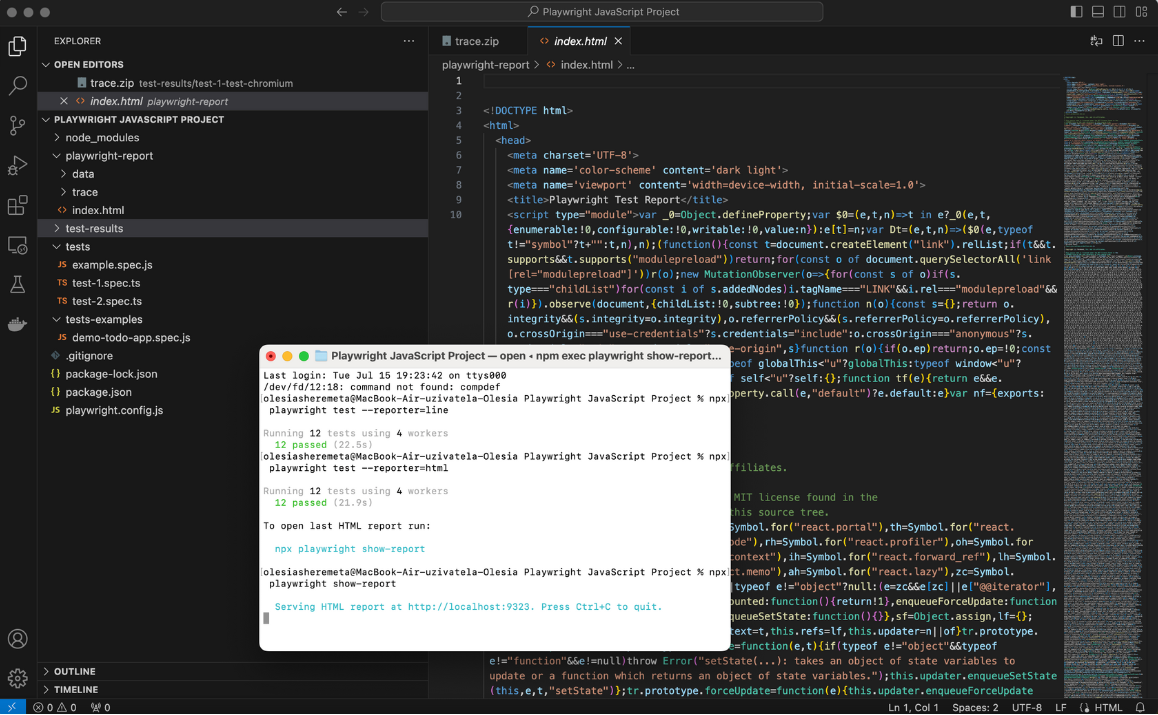Screen dimensions: 1158x715
Task: Open Run and Debug view
Action: pos(17,166)
